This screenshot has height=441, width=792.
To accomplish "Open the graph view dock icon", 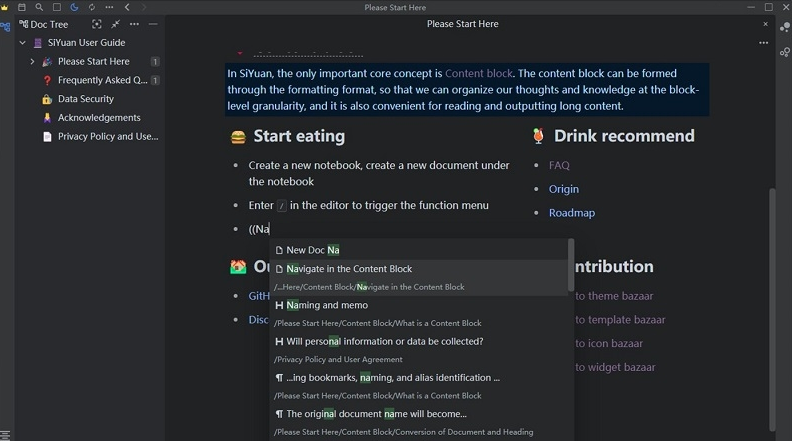I will [x=785, y=27].
